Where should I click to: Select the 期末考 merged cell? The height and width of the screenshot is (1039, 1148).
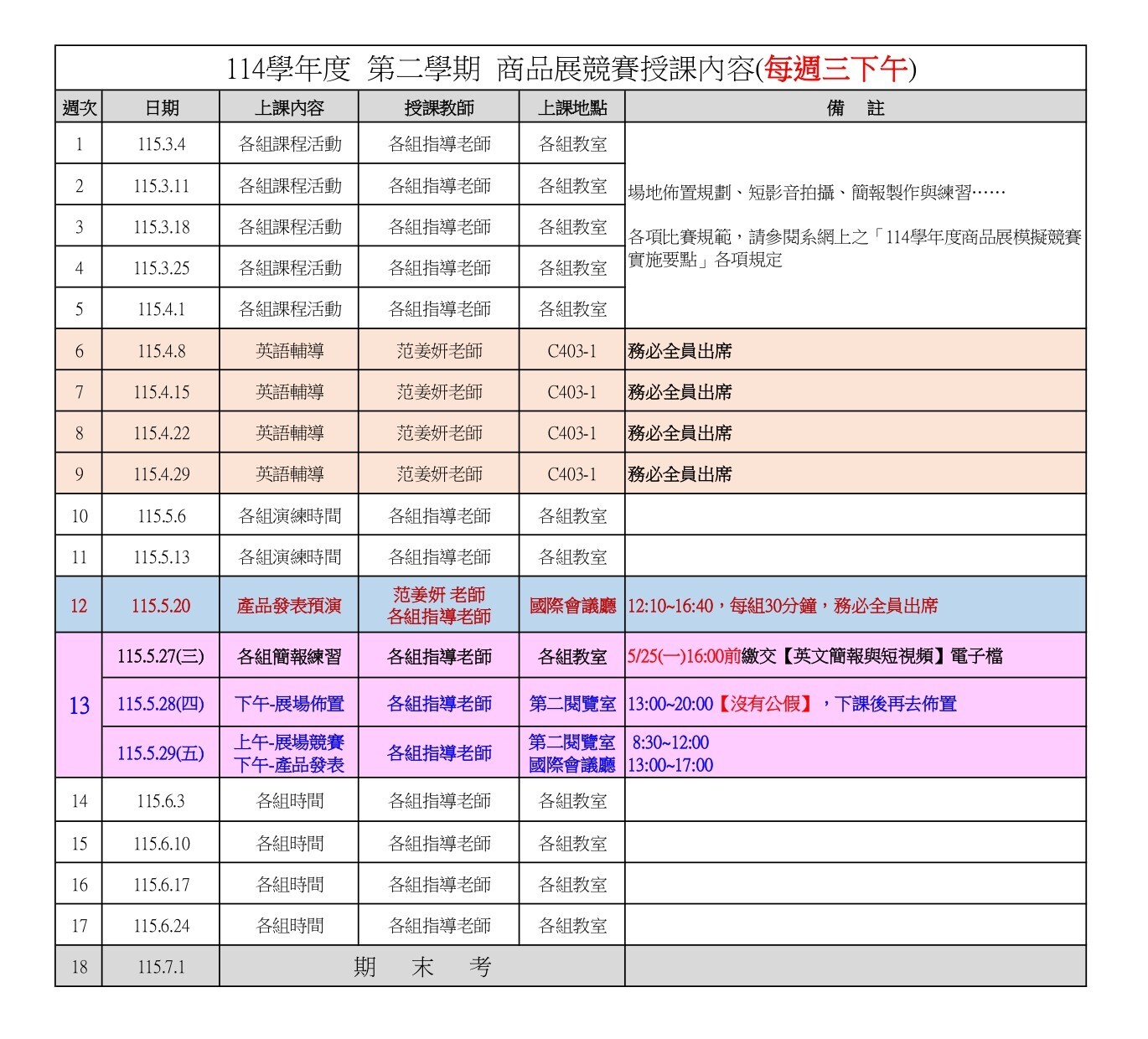(421, 967)
